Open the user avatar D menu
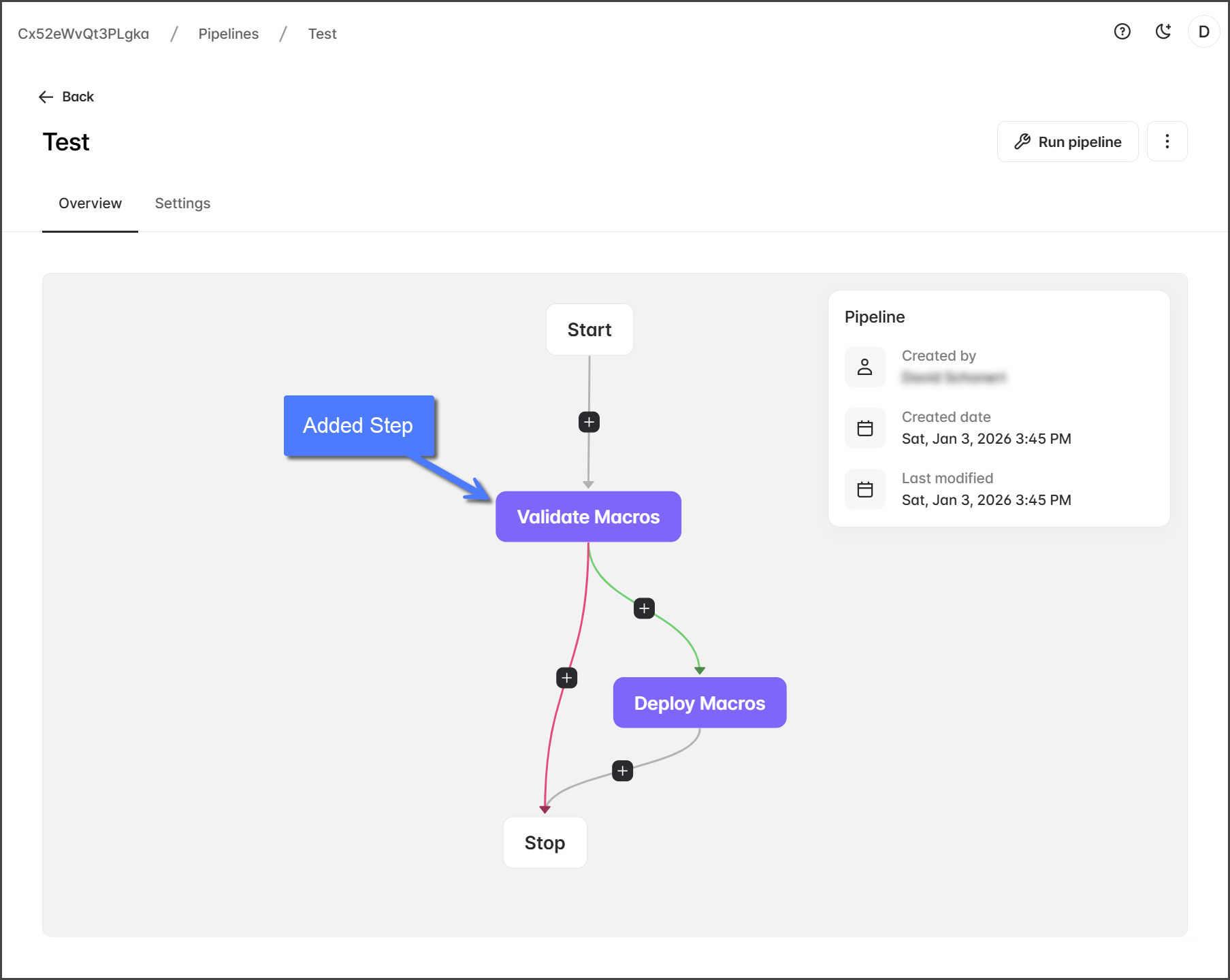1230x980 pixels. click(1203, 32)
